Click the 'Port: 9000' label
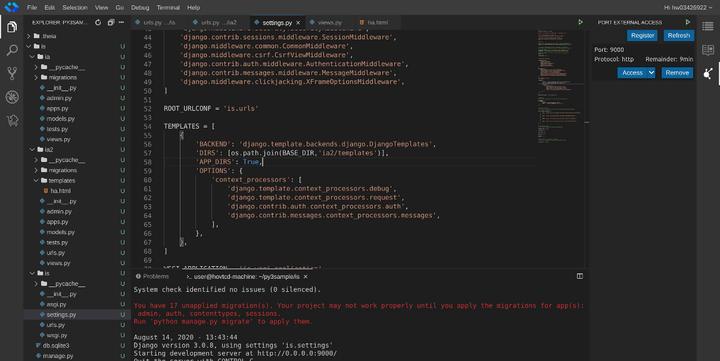Screen dimensions: 720x361 pyautogui.click(x=609, y=50)
